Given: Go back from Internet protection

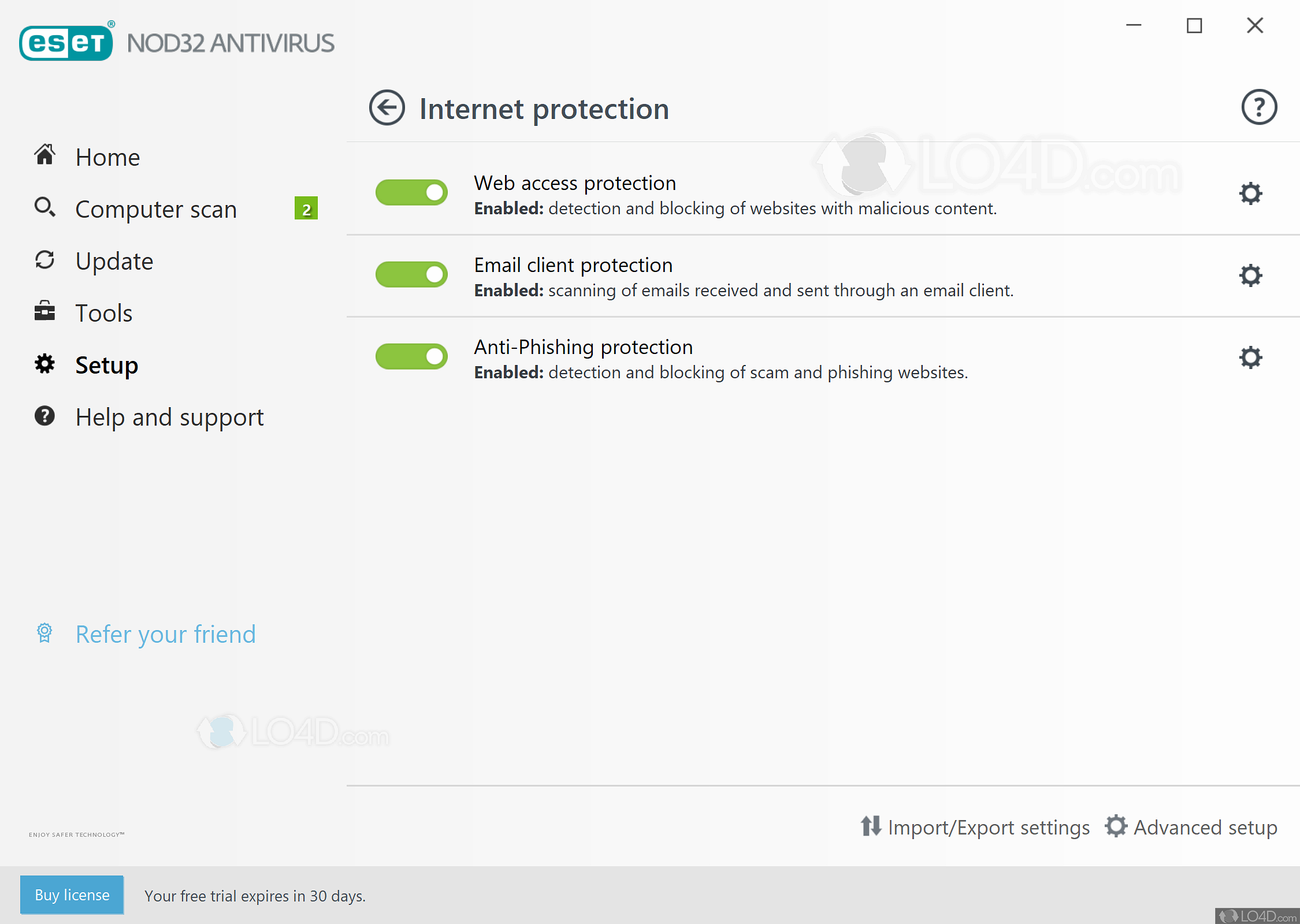Looking at the screenshot, I should [386, 108].
